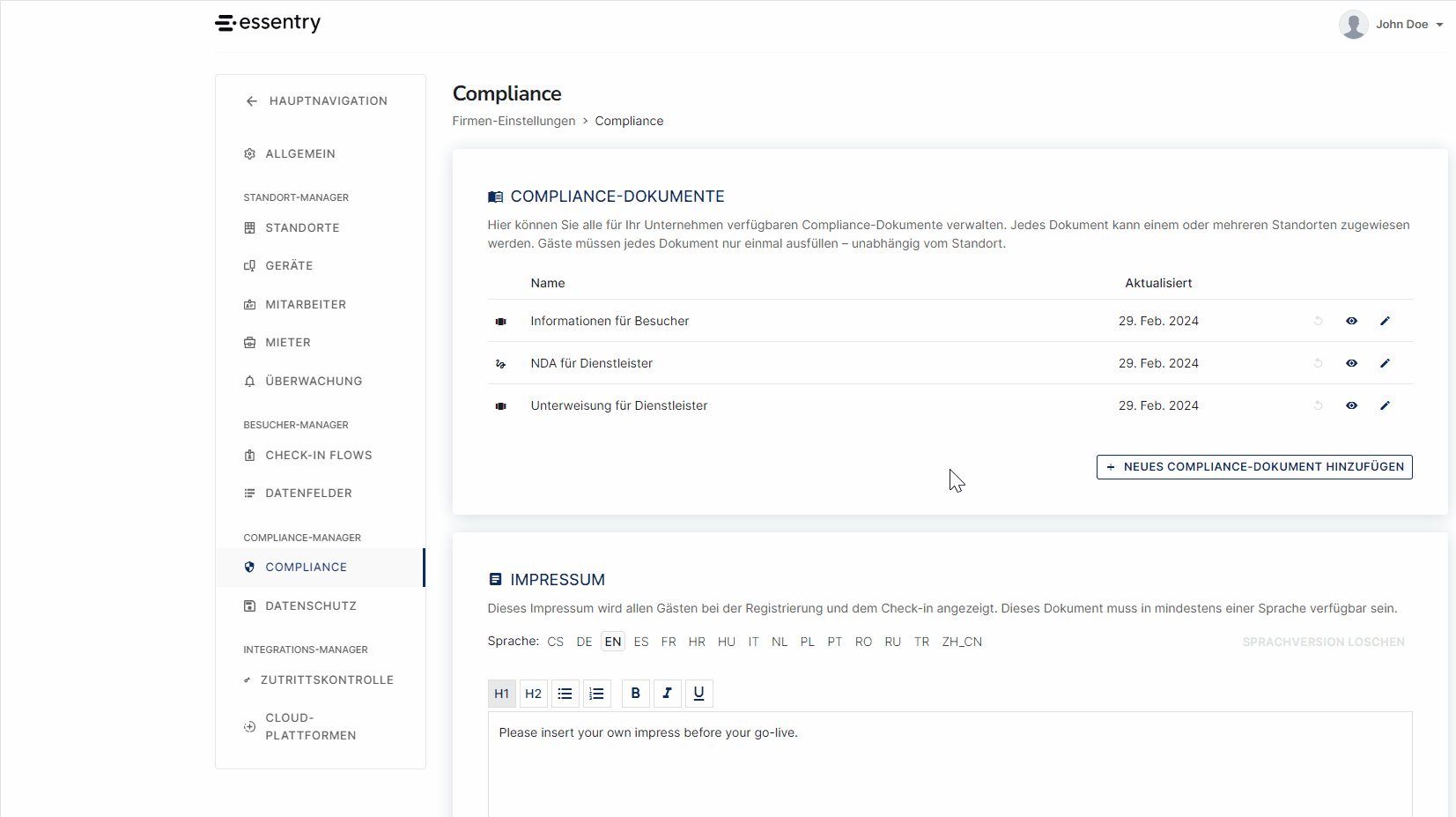Select DE language tab
The width and height of the screenshot is (1456, 817).
584,642
